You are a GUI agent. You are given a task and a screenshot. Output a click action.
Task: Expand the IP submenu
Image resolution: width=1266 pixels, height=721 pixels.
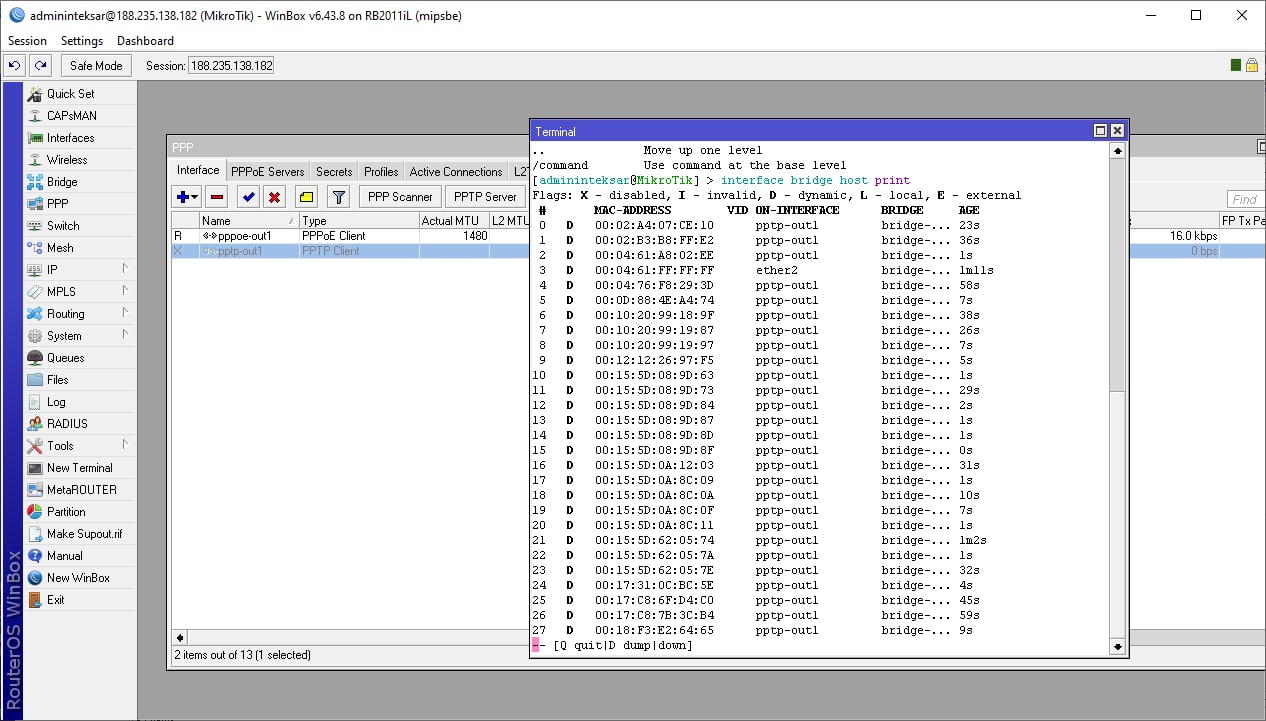(x=80, y=270)
